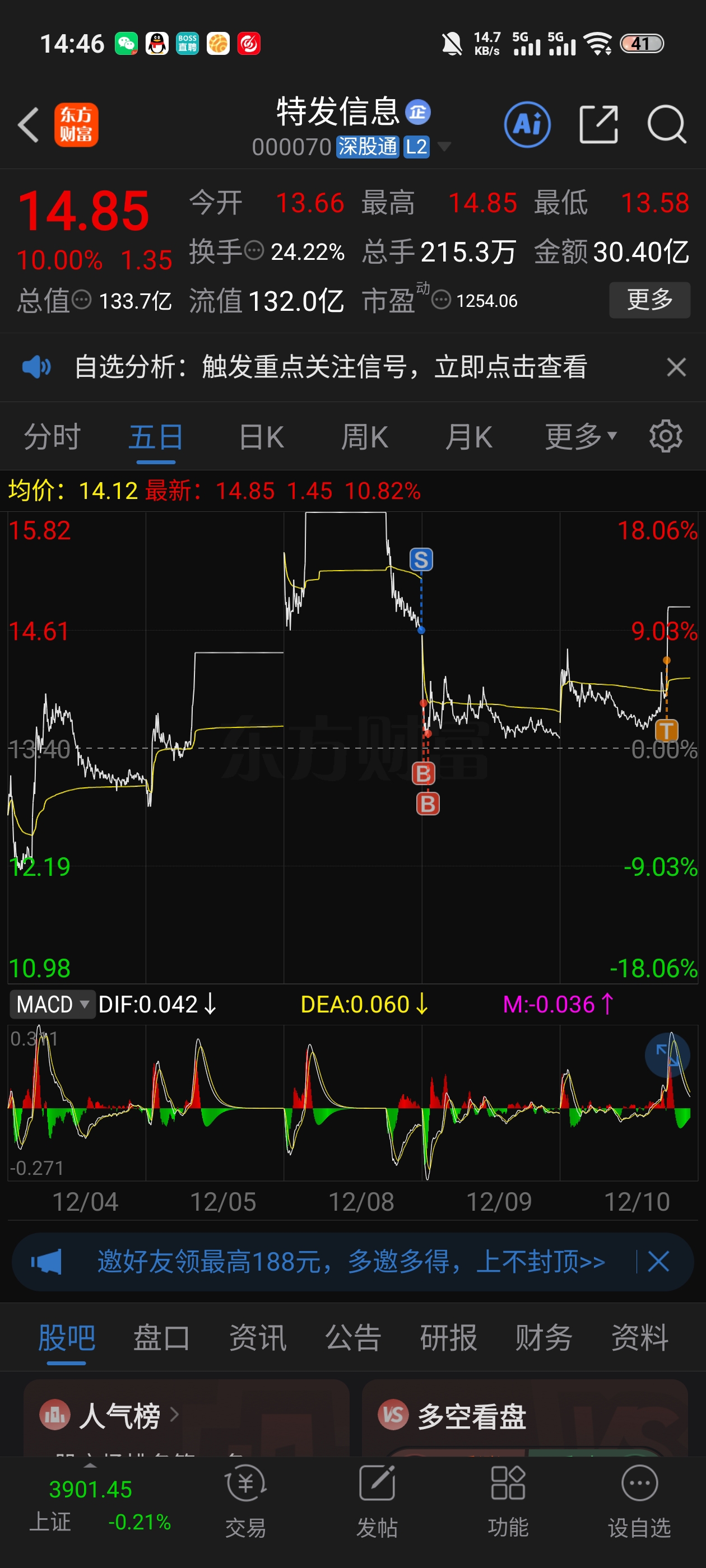Open the 盘口 tab
This screenshot has width=706, height=1568.
click(161, 1338)
